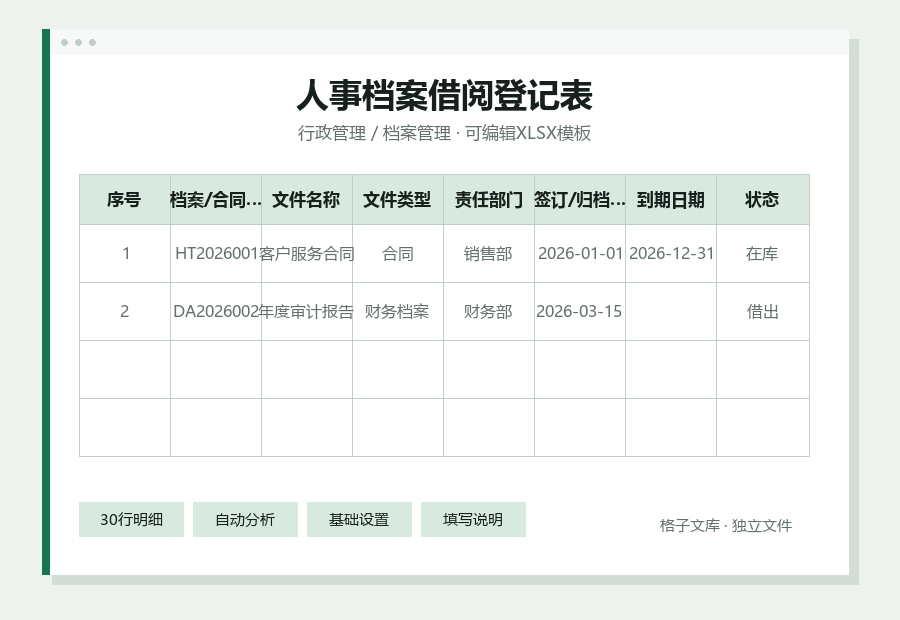Select the 文件类型 column header
Screen dimensions: 900x620
point(398,200)
